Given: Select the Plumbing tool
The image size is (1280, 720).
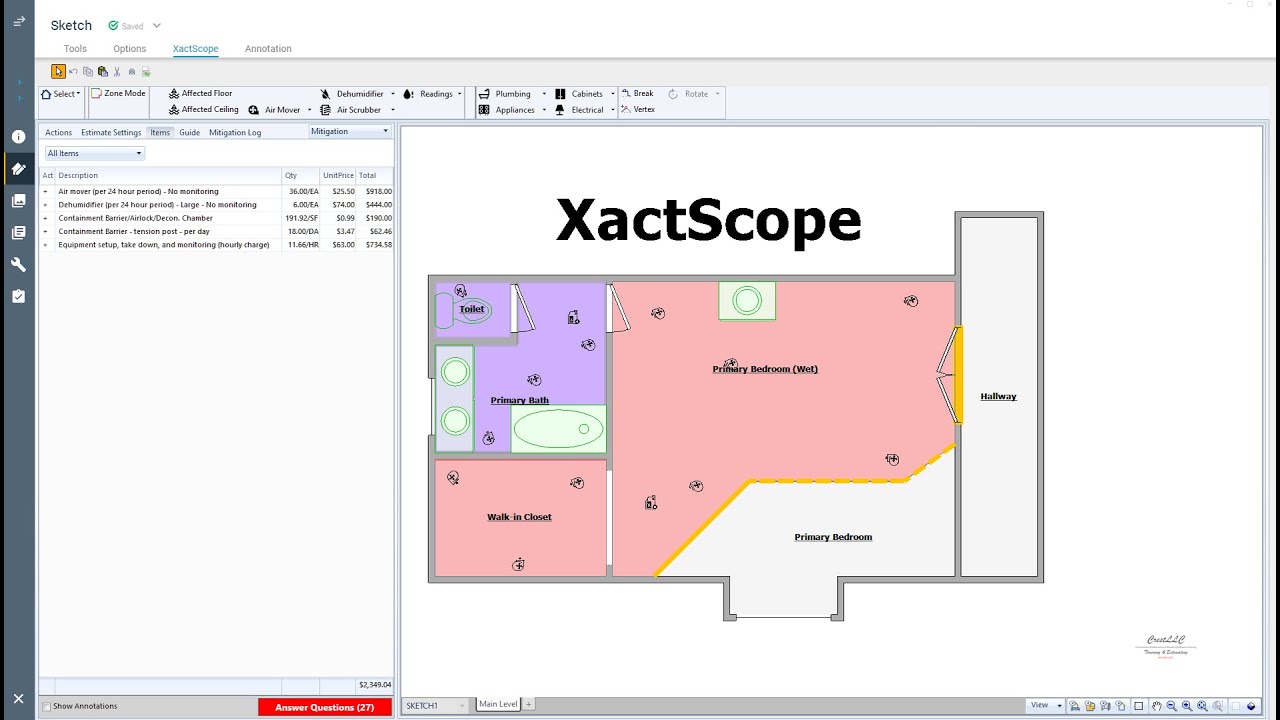Looking at the screenshot, I should [505, 94].
